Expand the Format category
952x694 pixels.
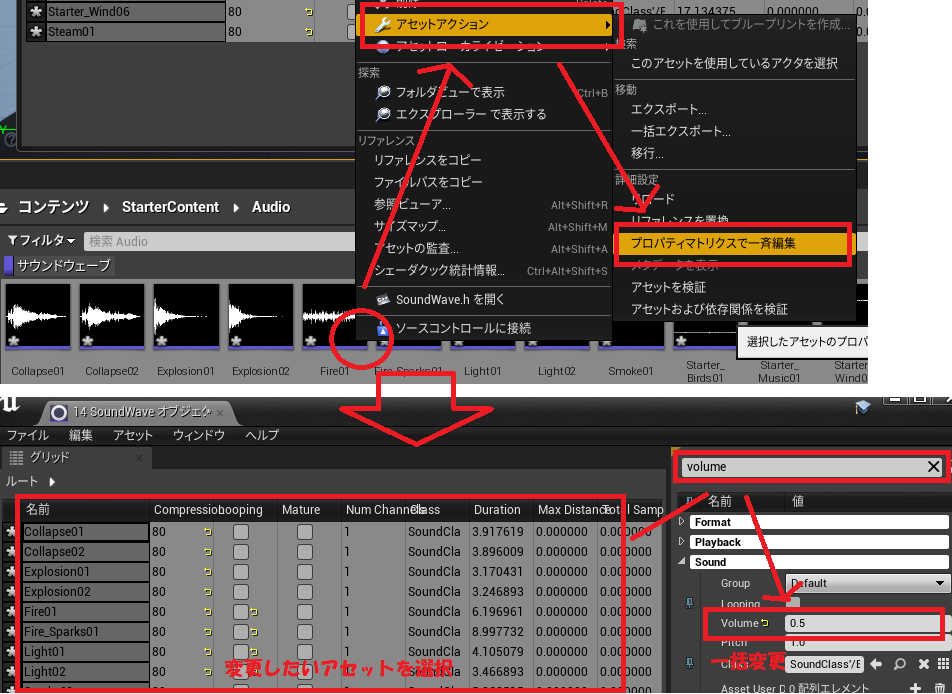pos(681,522)
